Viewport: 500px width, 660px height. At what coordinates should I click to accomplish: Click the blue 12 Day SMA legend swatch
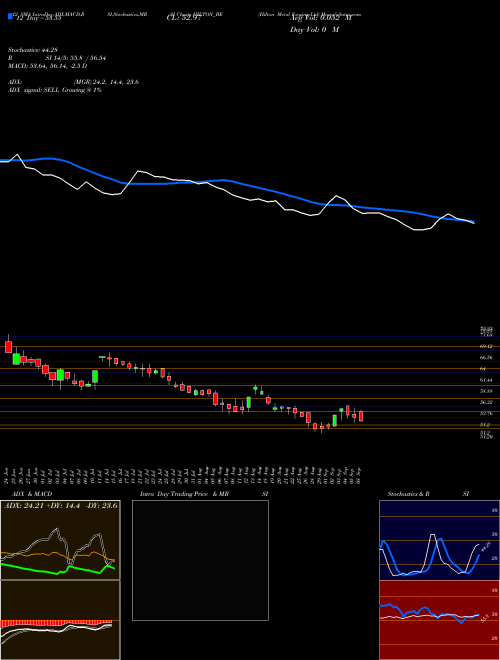10,16
